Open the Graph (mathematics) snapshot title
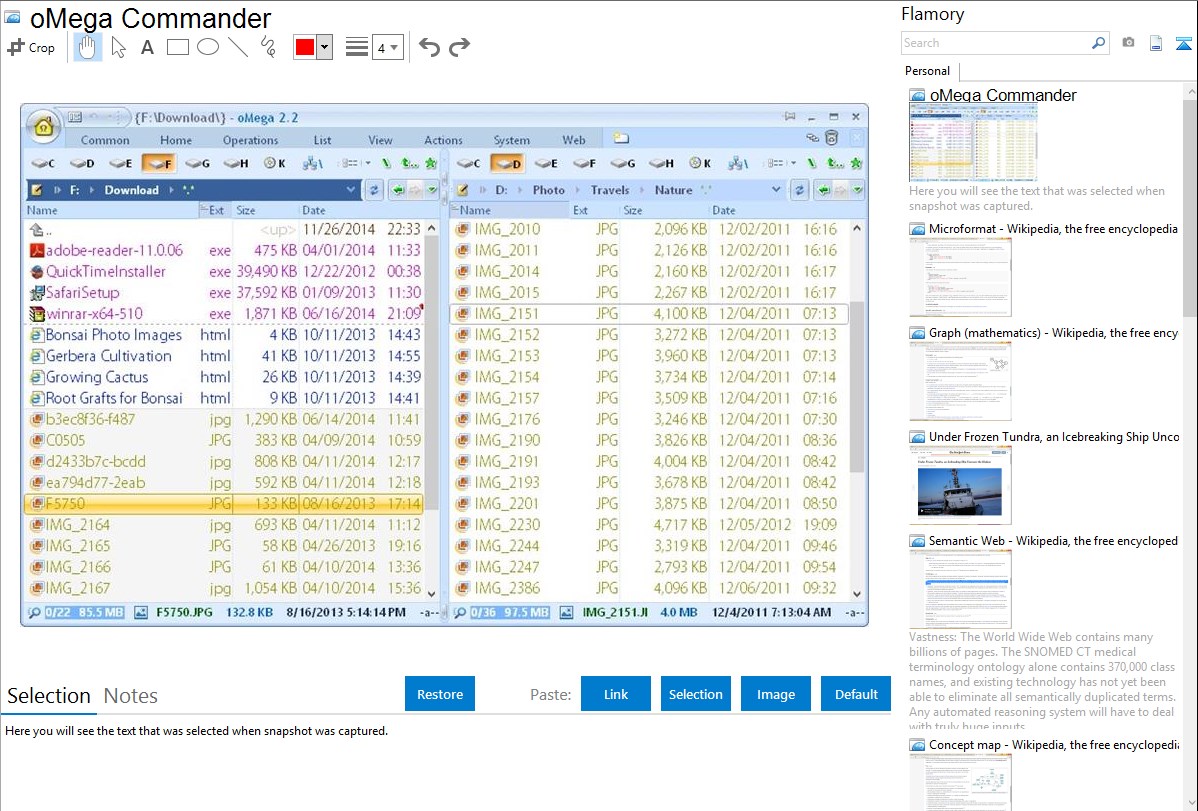This screenshot has height=811, width=1198. pos(1053,333)
